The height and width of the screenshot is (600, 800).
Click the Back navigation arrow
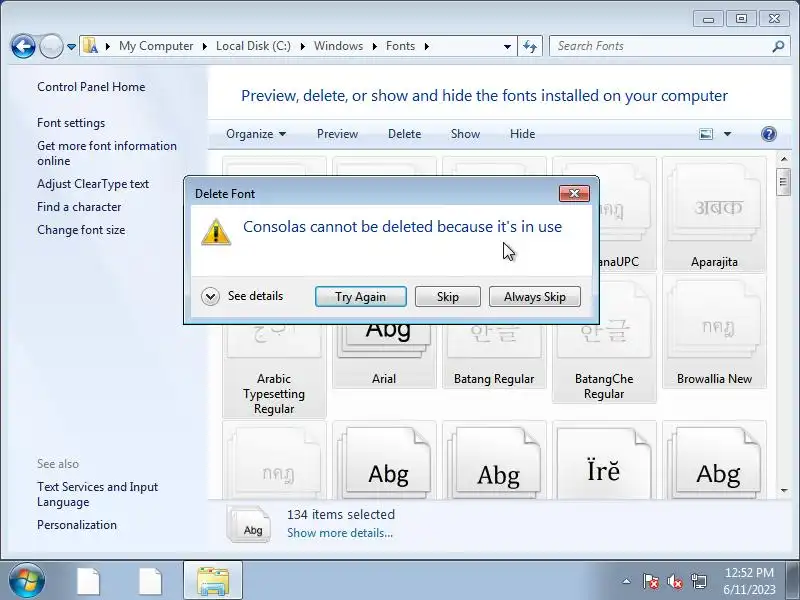click(23, 47)
